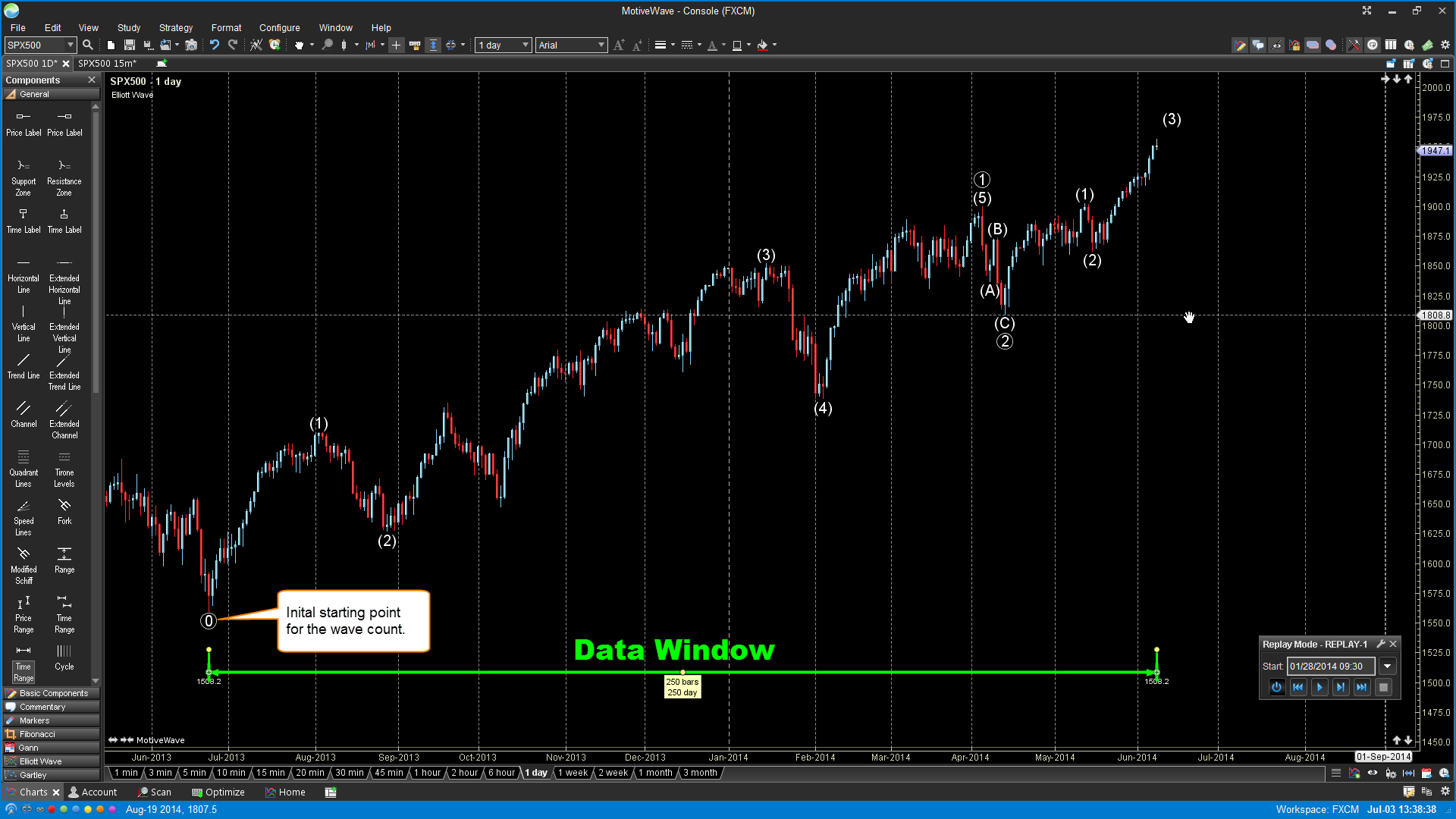1456x819 pixels.
Task: Open the Optimize page
Action: tap(218, 792)
